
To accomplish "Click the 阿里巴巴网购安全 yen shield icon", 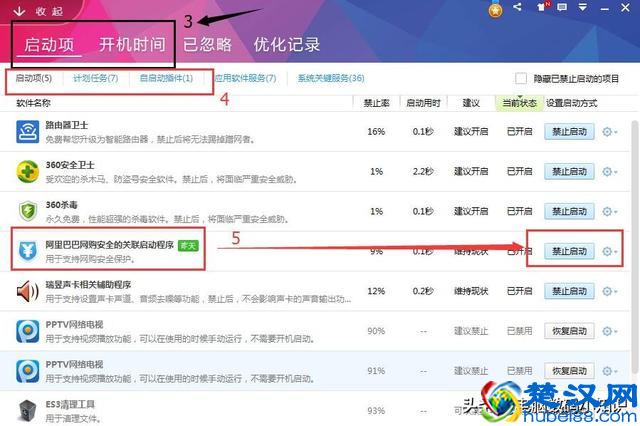I will coord(27,251).
